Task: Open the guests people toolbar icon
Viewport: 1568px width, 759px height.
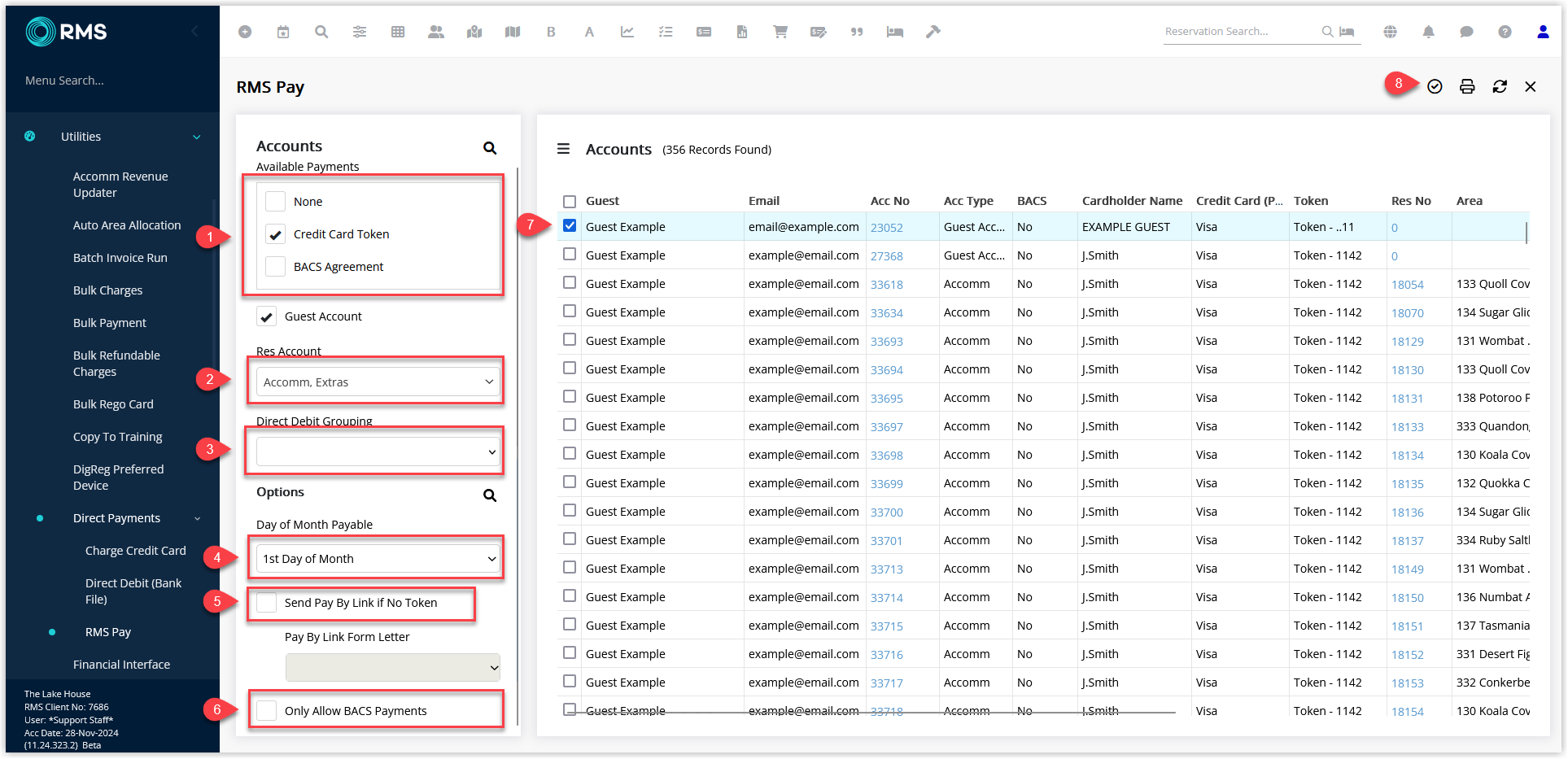Action: click(436, 32)
